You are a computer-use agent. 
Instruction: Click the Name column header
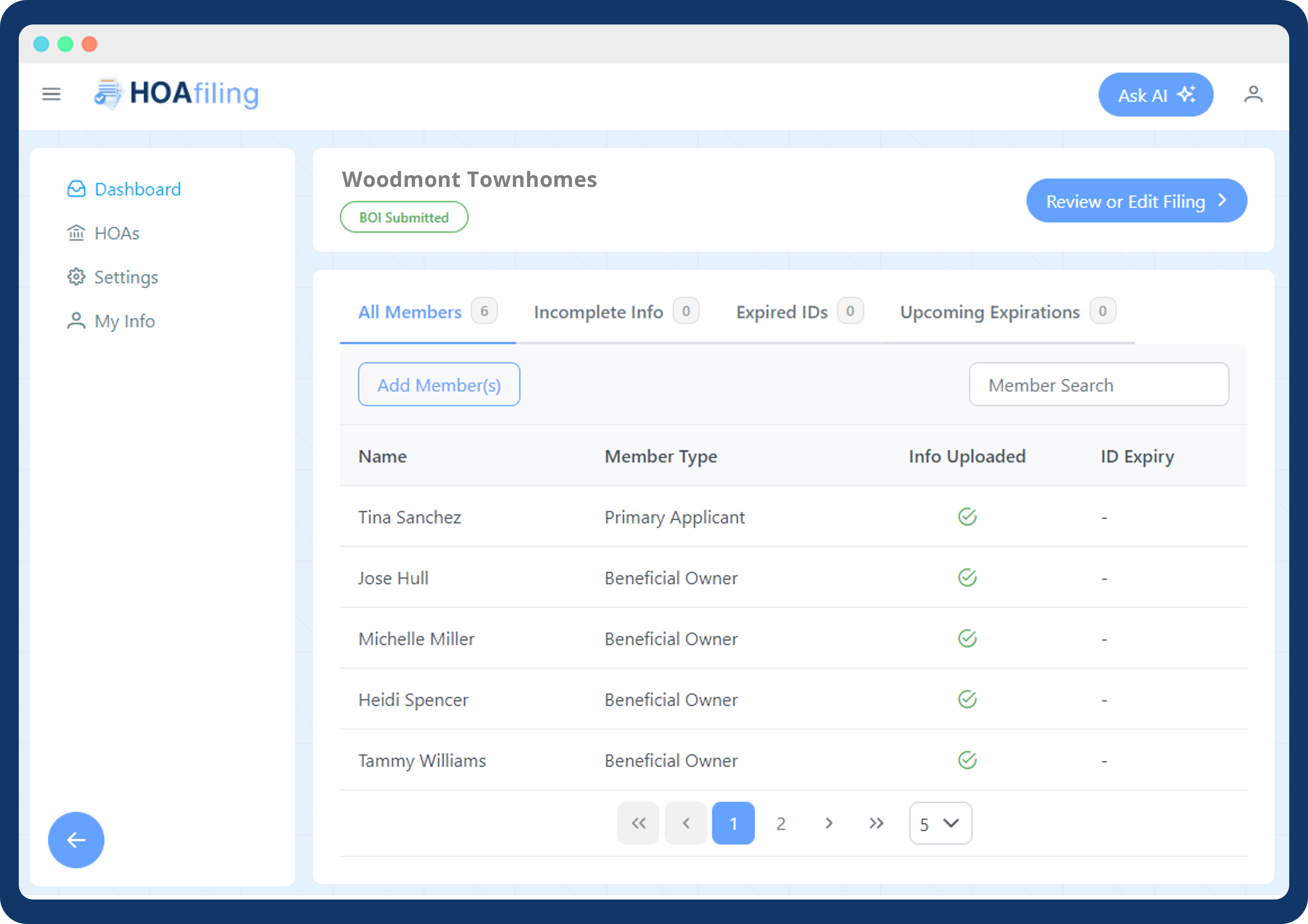tap(382, 456)
